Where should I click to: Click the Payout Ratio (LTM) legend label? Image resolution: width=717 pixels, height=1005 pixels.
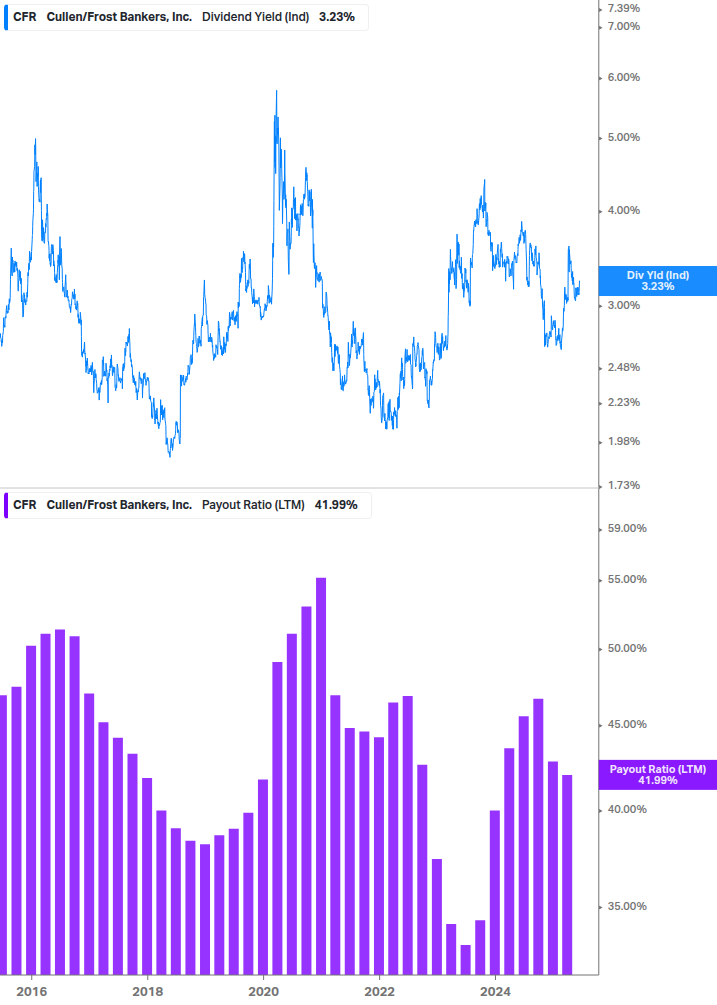point(253,505)
